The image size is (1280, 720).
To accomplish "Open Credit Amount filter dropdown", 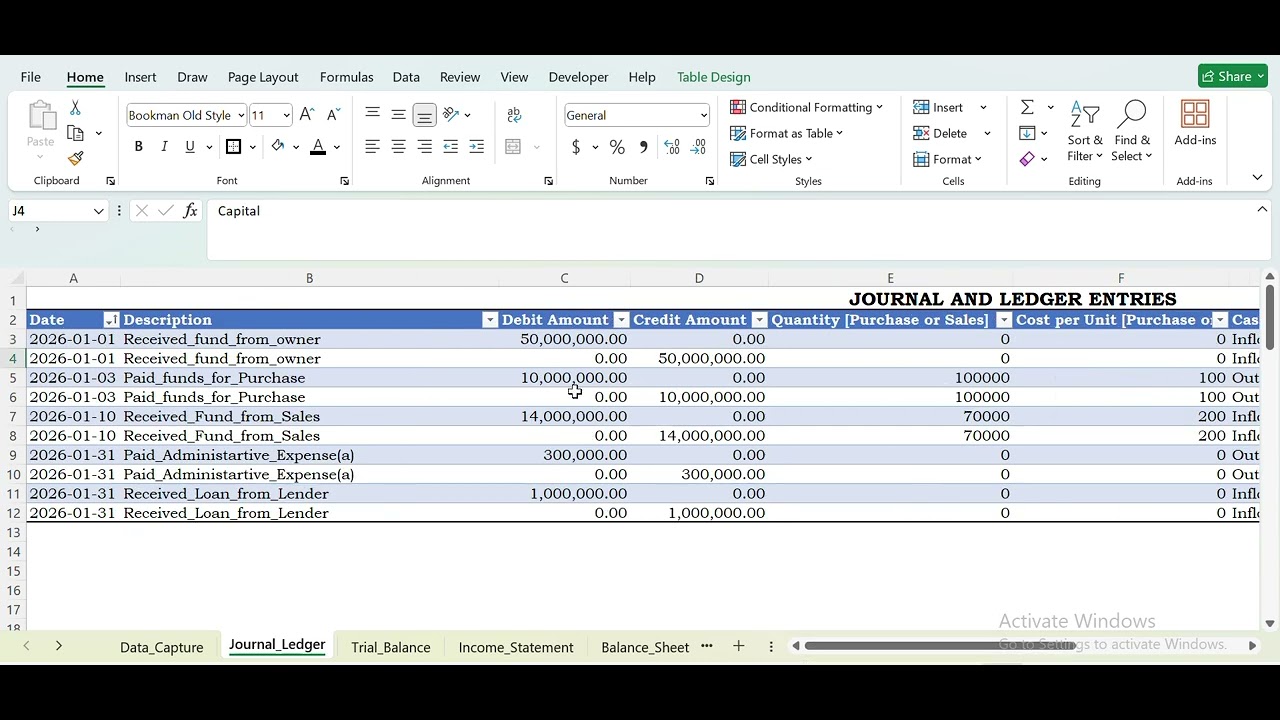I will tap(759, 320).
